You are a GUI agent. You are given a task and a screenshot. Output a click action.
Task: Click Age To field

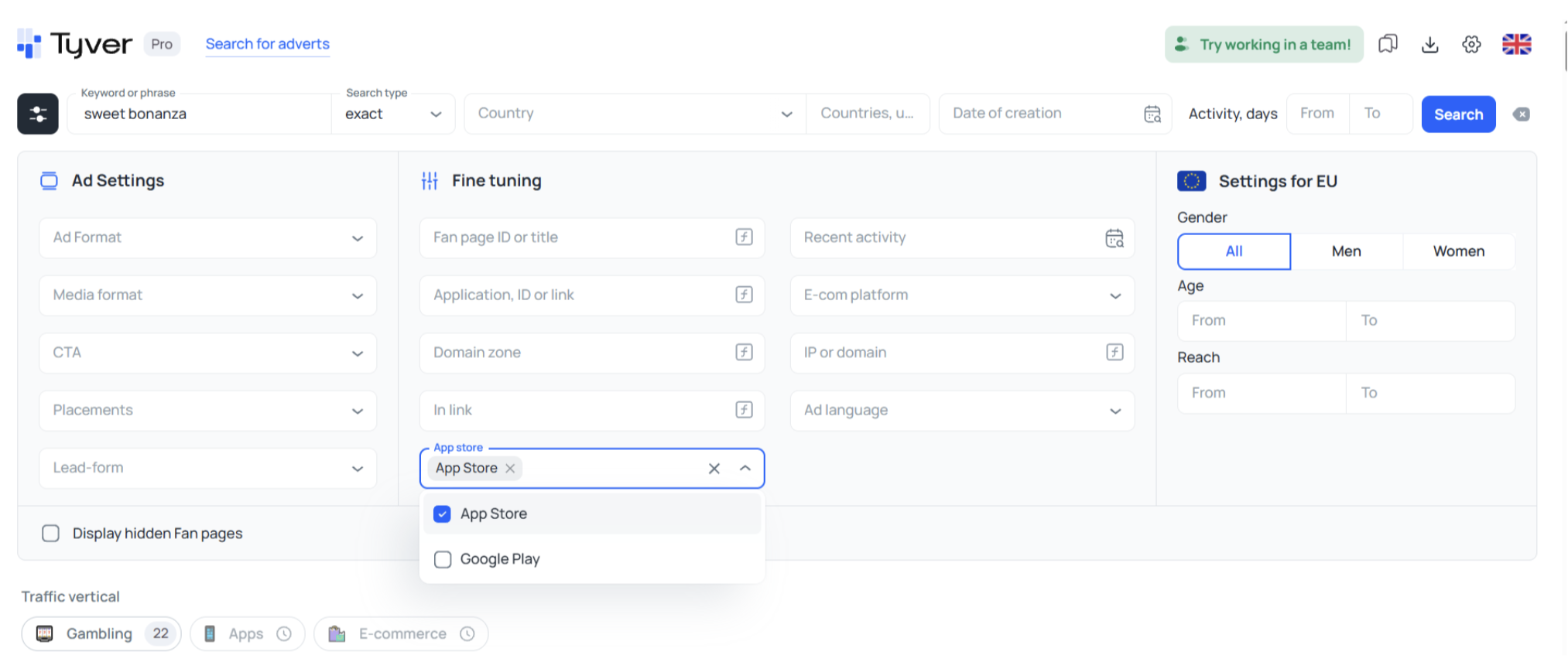click(x=1430, y=321)
